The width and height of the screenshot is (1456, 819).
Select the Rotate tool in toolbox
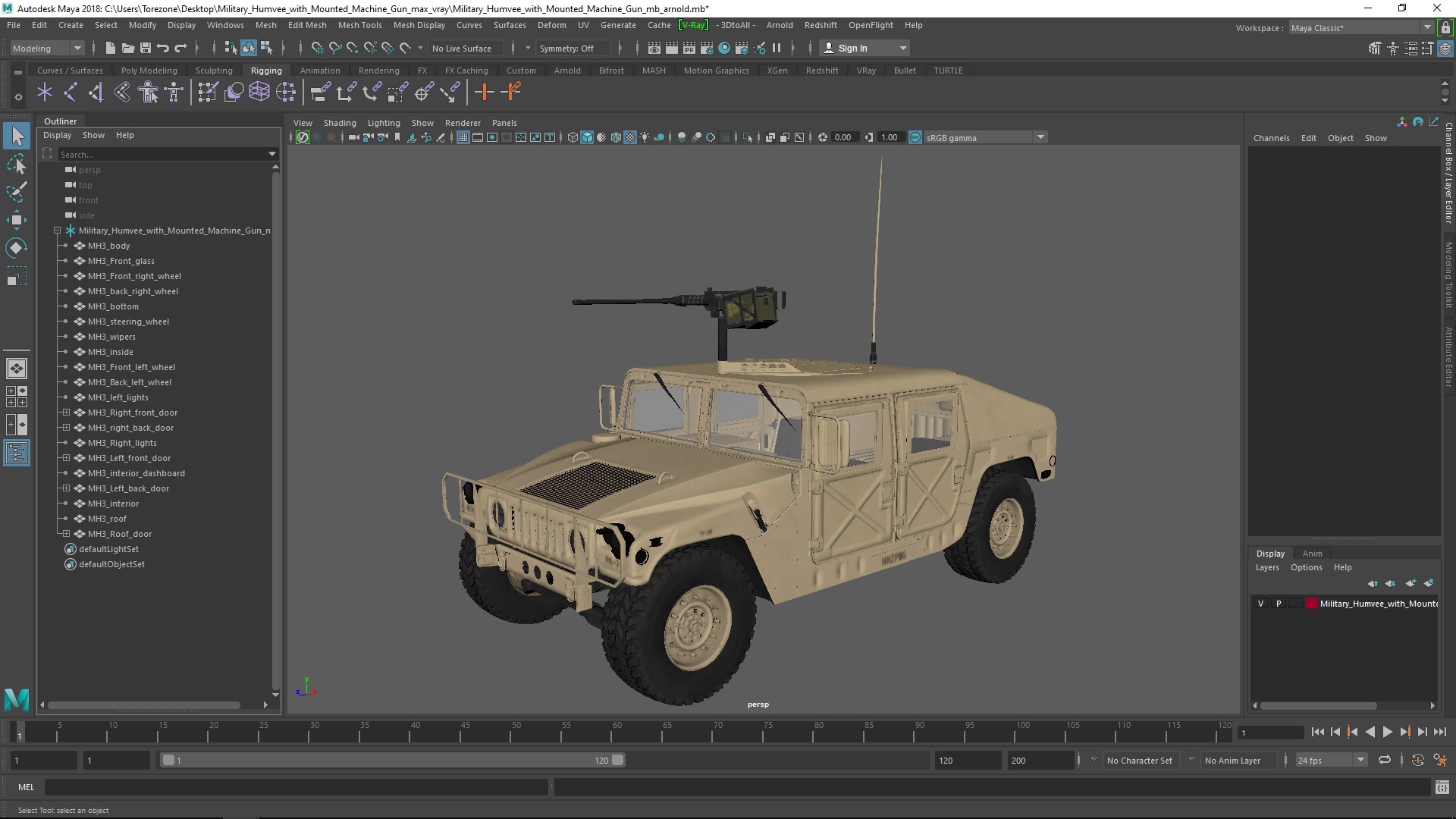[16, 248]
